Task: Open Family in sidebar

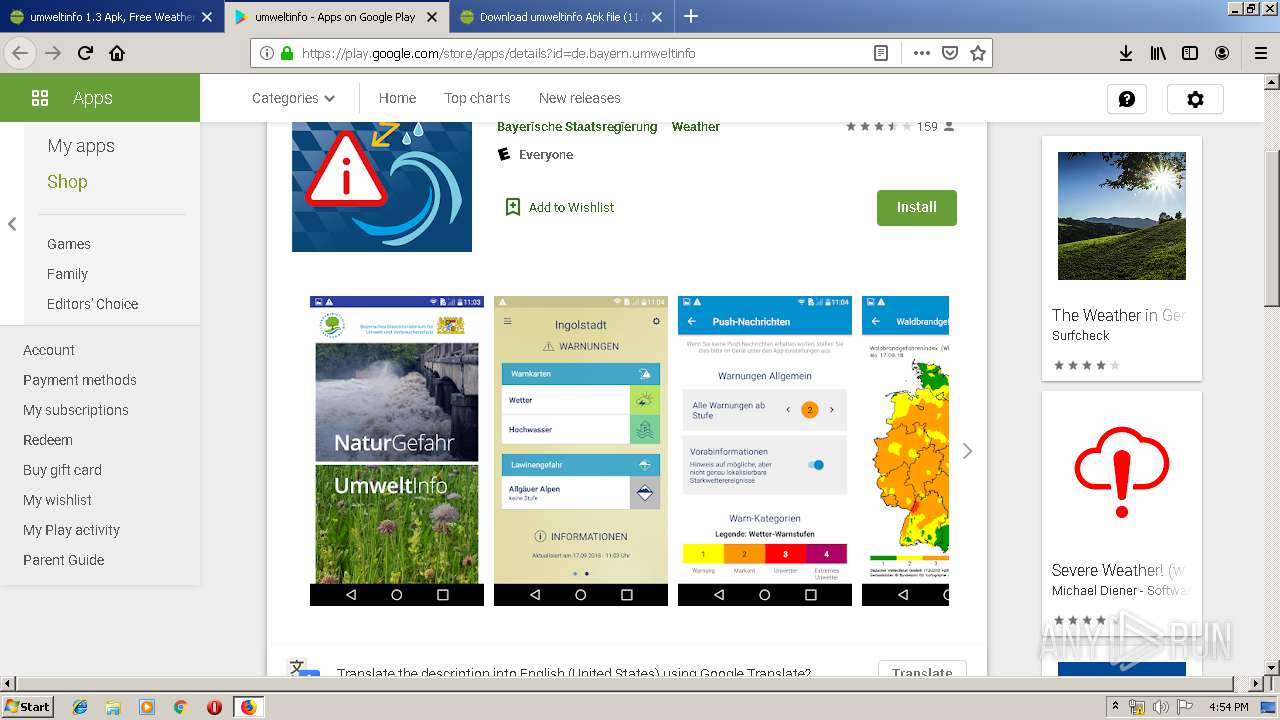Action: [x=67, y=274]
